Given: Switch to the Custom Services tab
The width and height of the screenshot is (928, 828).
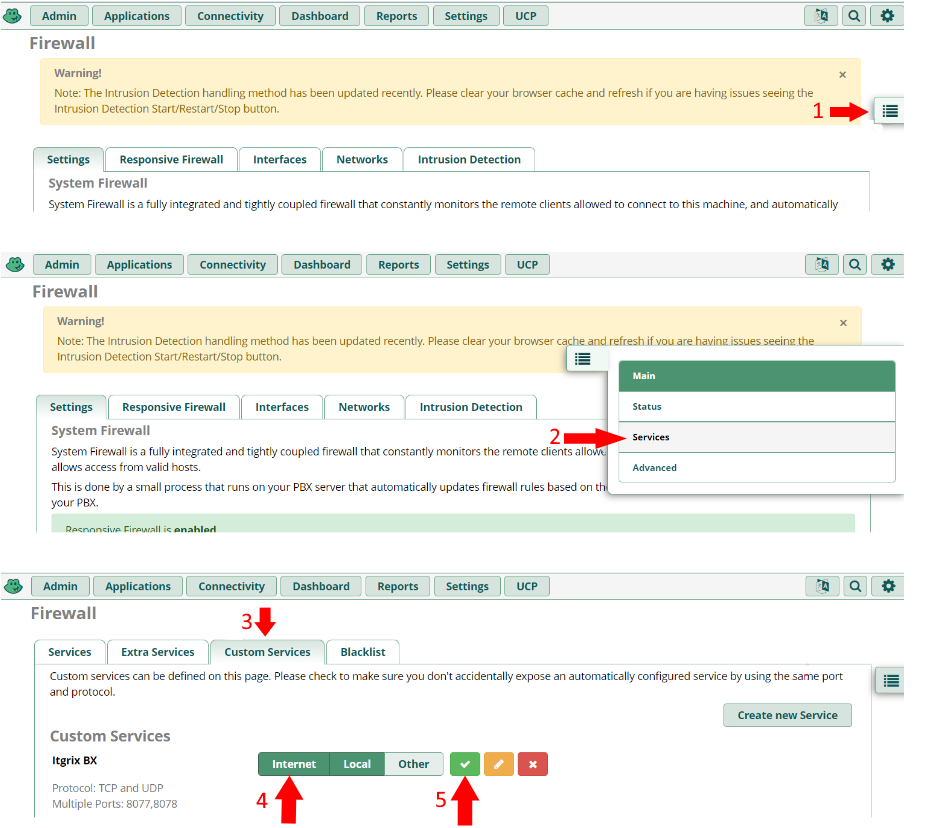Looking at the screenshot, I should click(267, 652).
